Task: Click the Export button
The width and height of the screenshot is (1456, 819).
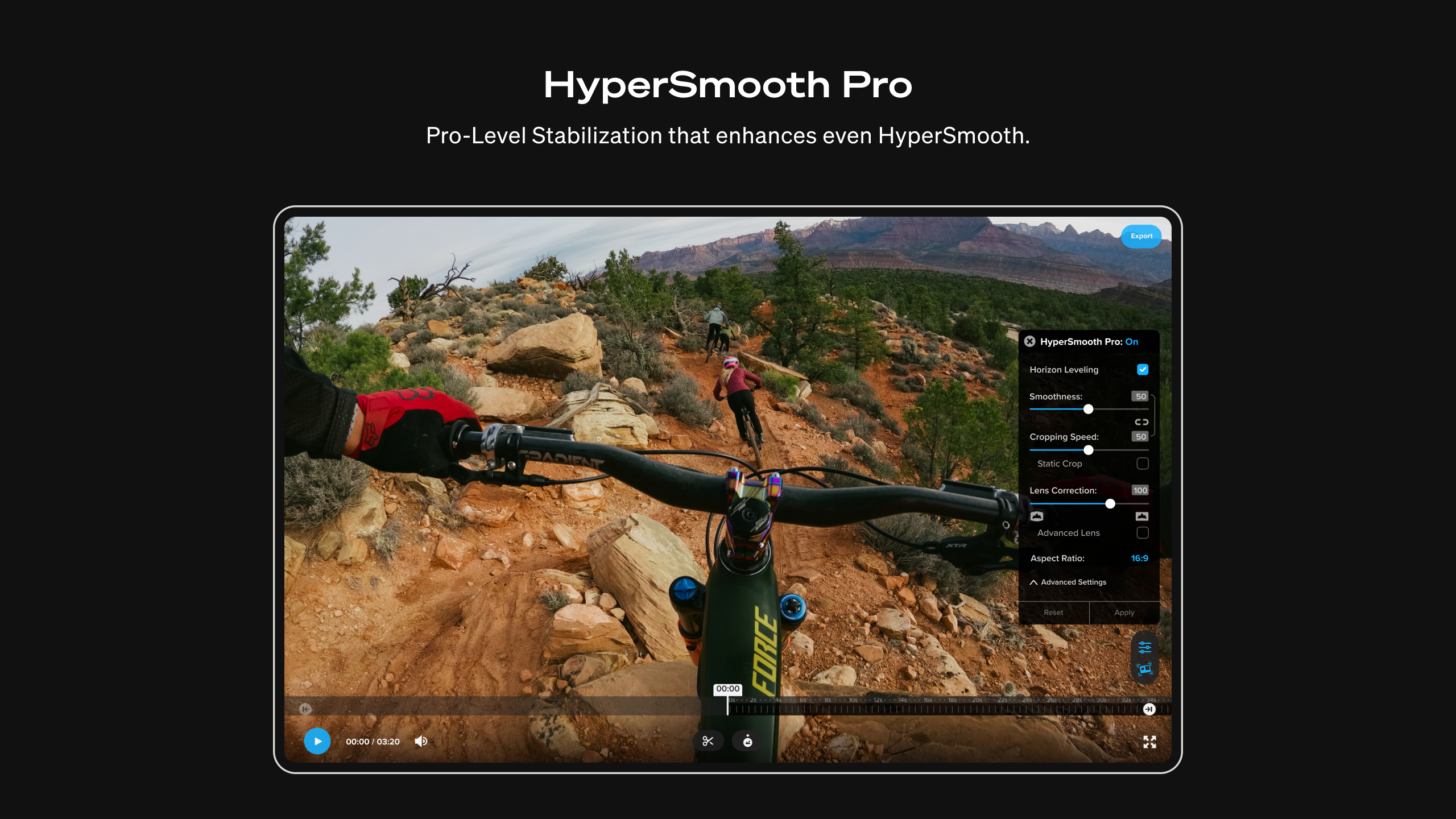Action: 1141,236
